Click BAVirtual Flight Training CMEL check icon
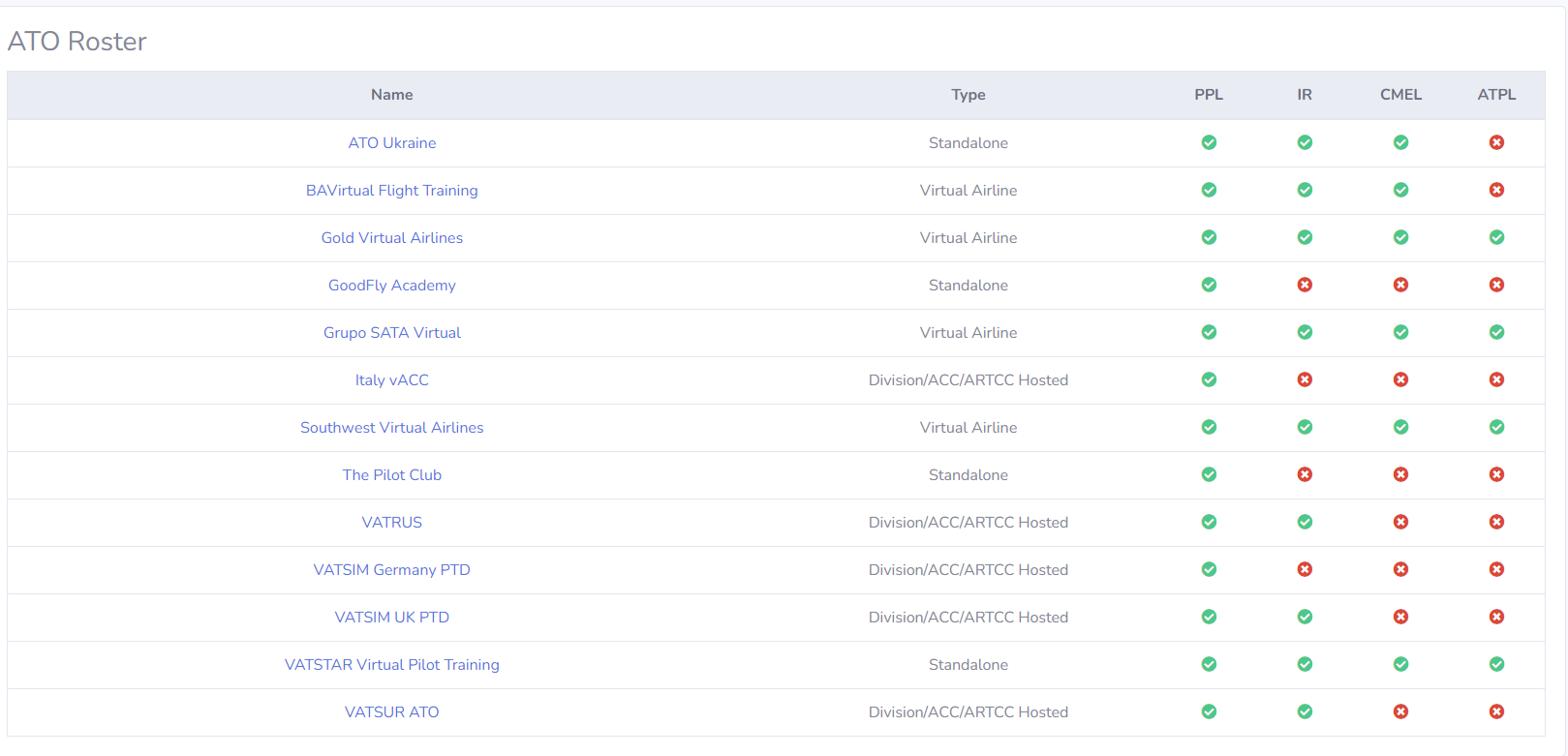Viewport: 1568px width, 756px height. point(1401,190)
